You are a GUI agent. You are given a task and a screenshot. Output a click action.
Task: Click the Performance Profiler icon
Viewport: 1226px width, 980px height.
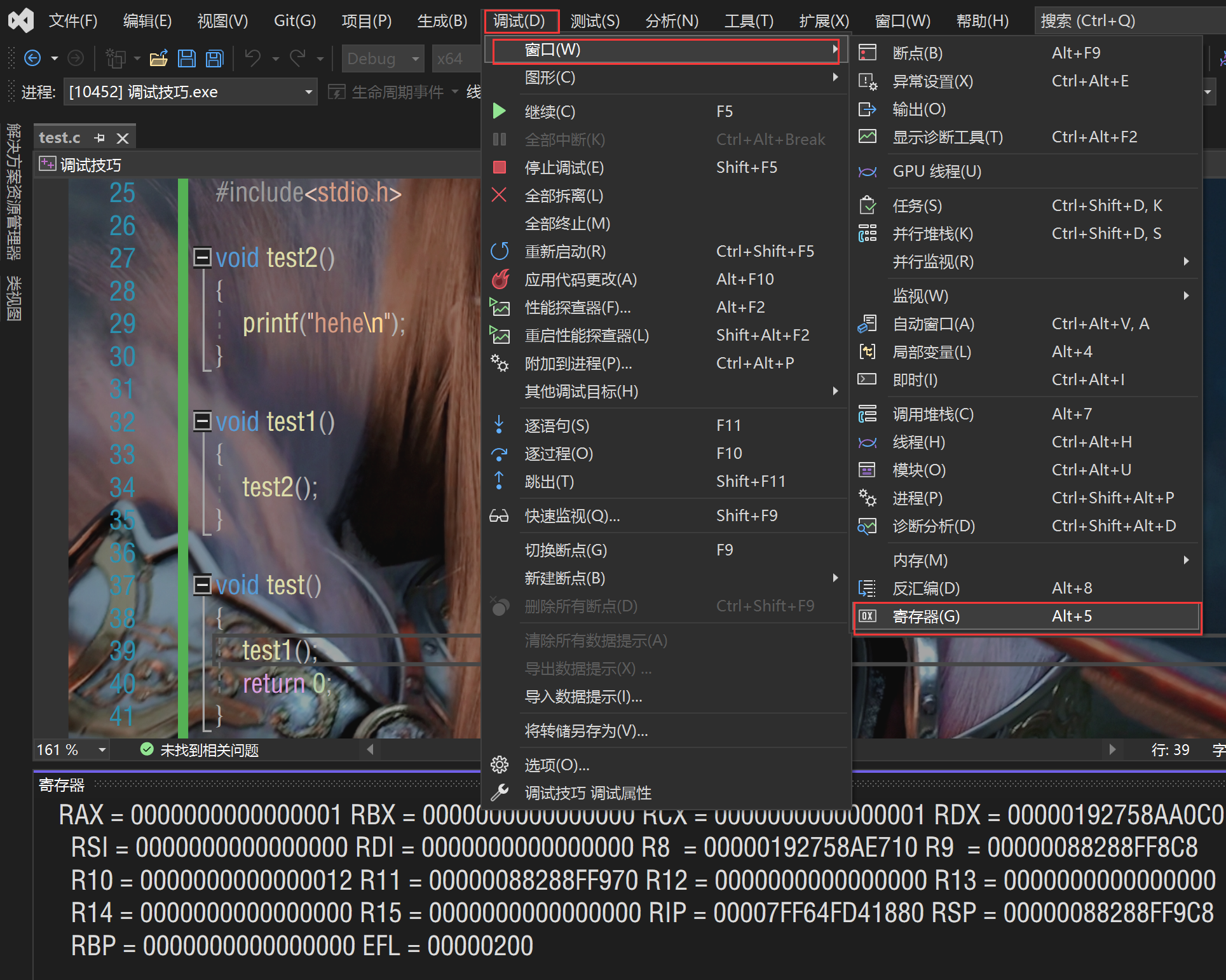pyautogui.click(x=500, y=307)
